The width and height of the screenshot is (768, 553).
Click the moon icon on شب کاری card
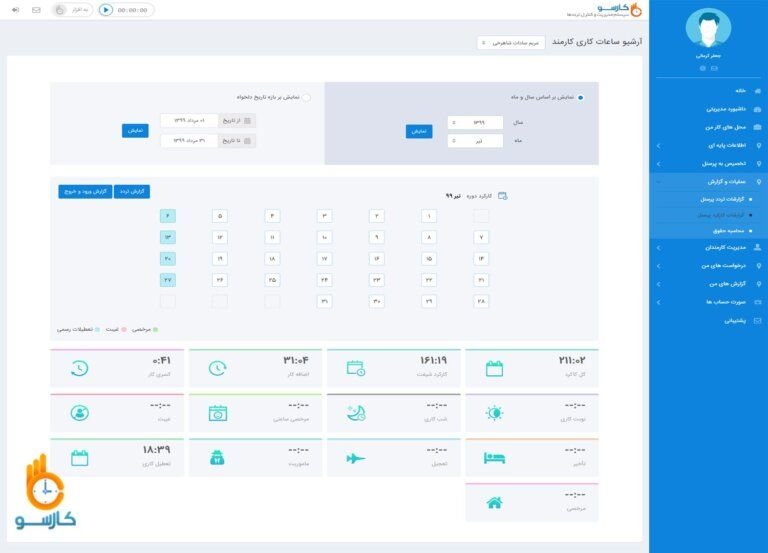click(356, 413)
